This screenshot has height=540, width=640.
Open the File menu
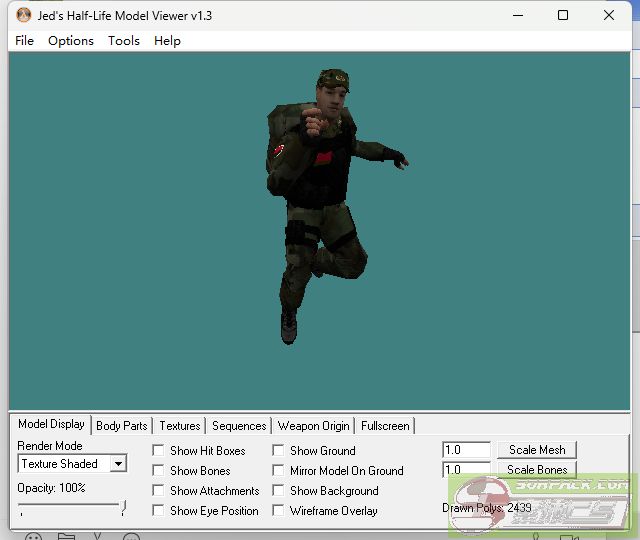[x=25, y=41]
